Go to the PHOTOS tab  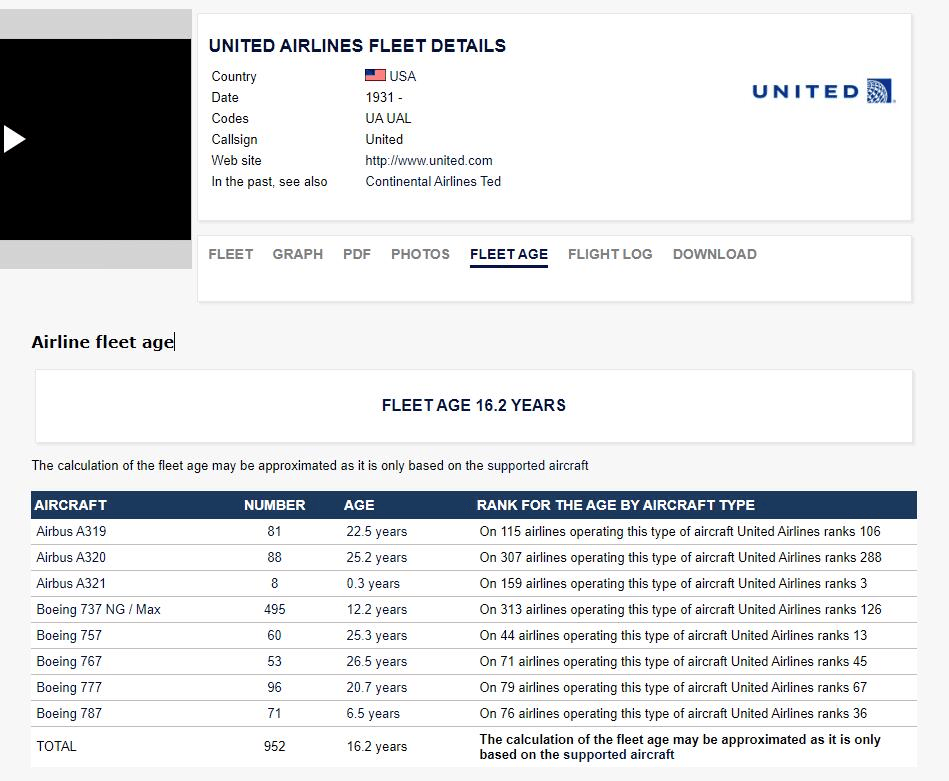(x=420, y=254)
